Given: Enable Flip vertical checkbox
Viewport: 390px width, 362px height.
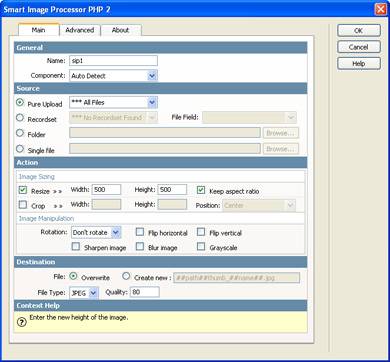Looking at the screenshot, I should (x=201, y=232).
